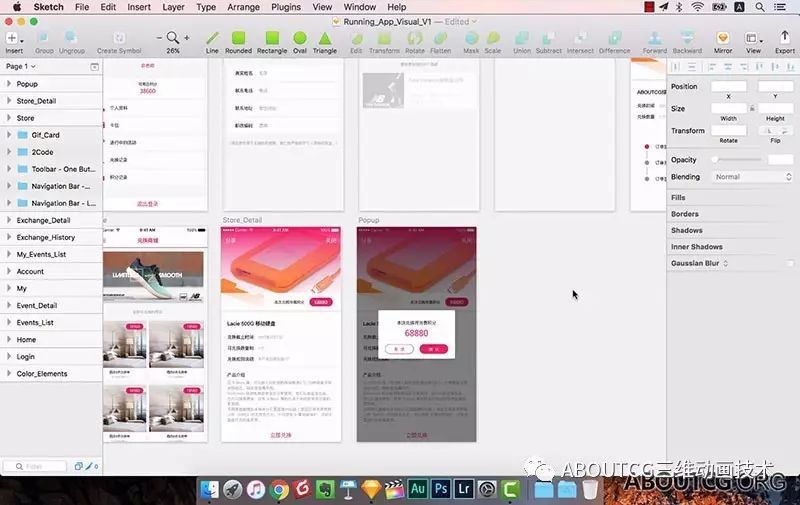Click the Ungroup toolbar icon
800x505 pixels.
(x=71, y=38)
